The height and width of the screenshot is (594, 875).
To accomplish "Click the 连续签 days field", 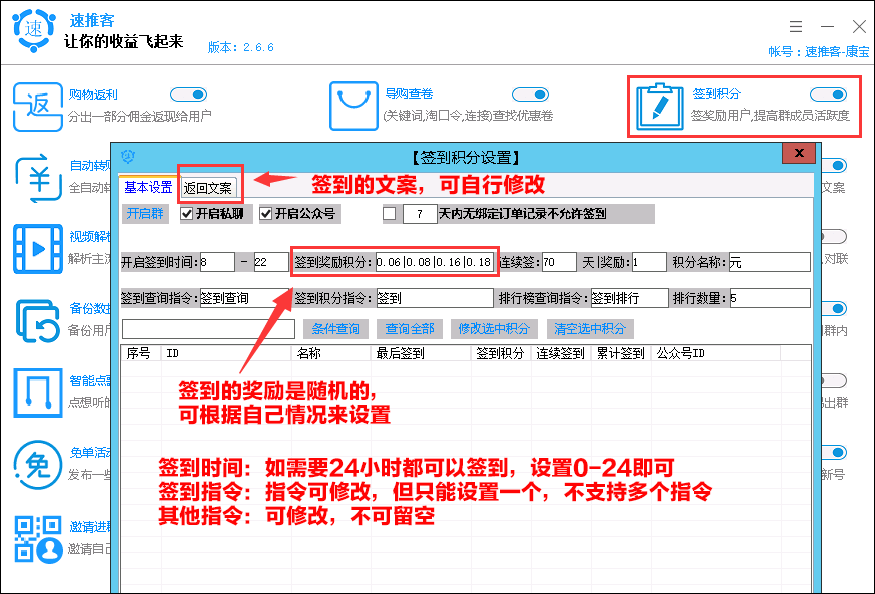I will point(559,262).
